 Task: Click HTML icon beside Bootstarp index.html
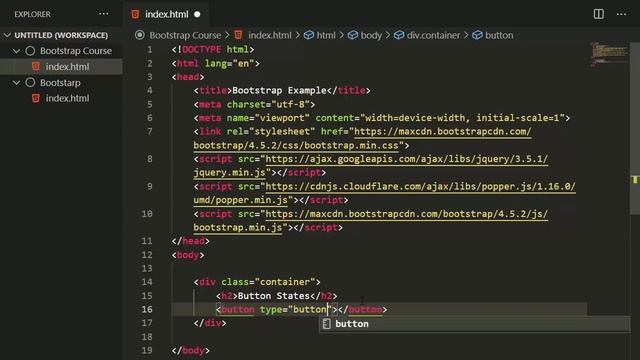point(36,98)
